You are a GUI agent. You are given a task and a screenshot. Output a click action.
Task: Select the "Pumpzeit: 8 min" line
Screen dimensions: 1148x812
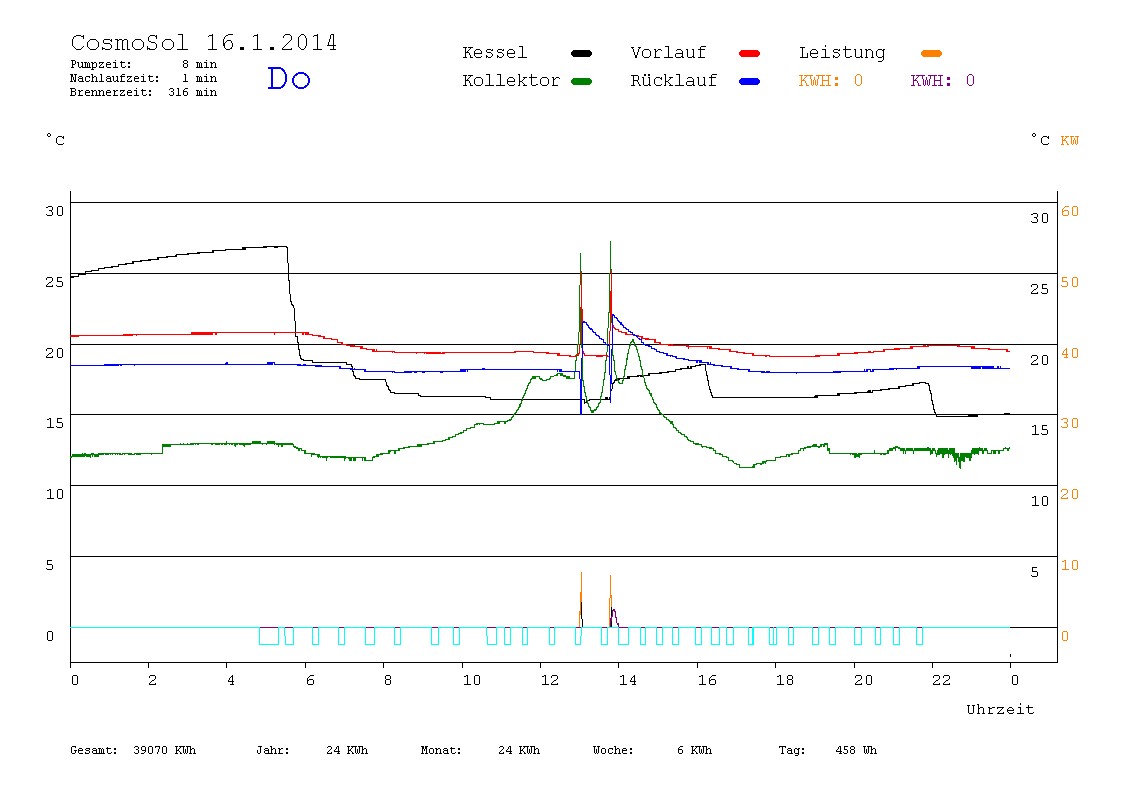pyautogui.click(x=144, y=64)
